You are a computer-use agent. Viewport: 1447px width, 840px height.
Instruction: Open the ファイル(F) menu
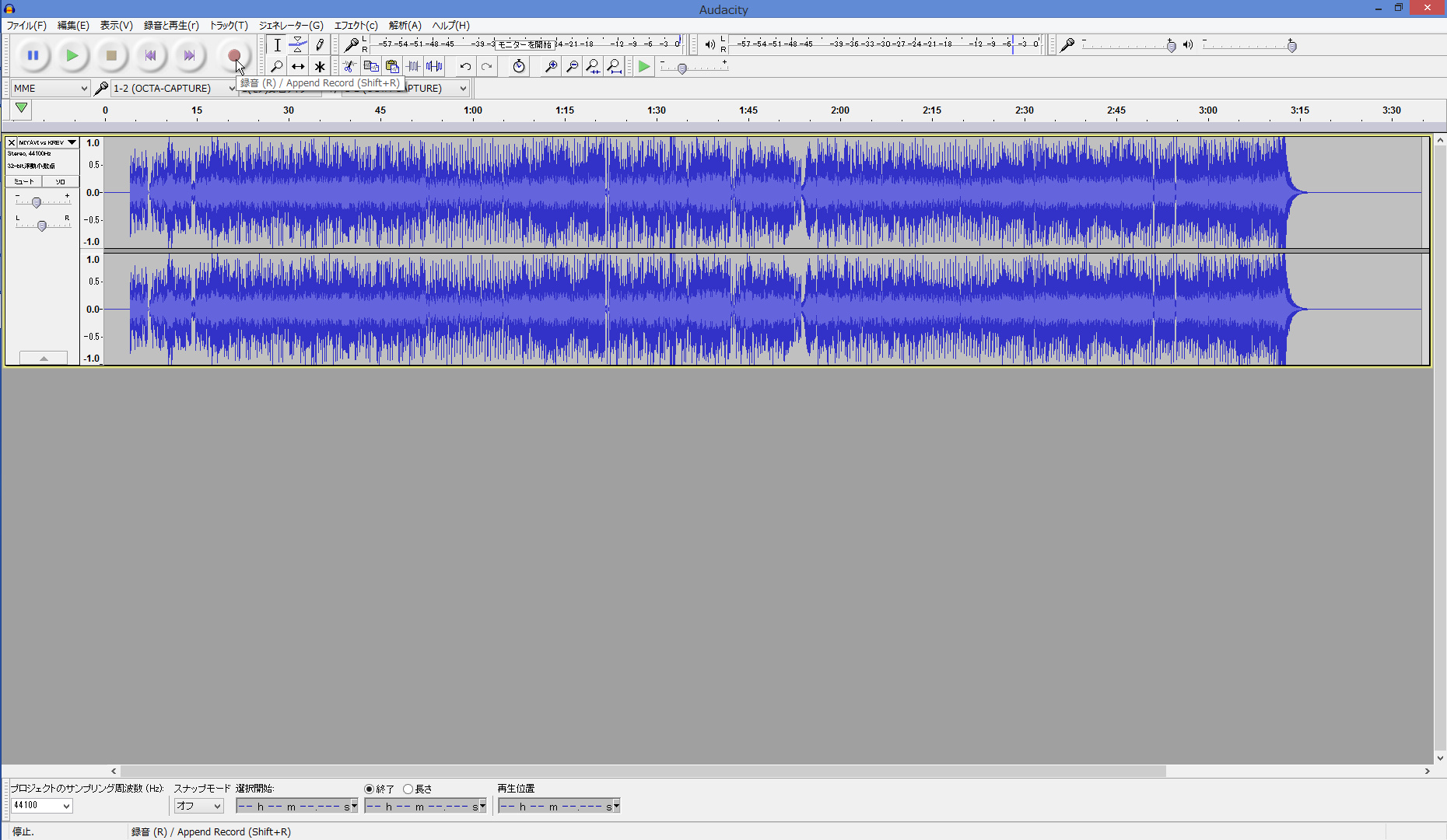(x=26, y=25)
